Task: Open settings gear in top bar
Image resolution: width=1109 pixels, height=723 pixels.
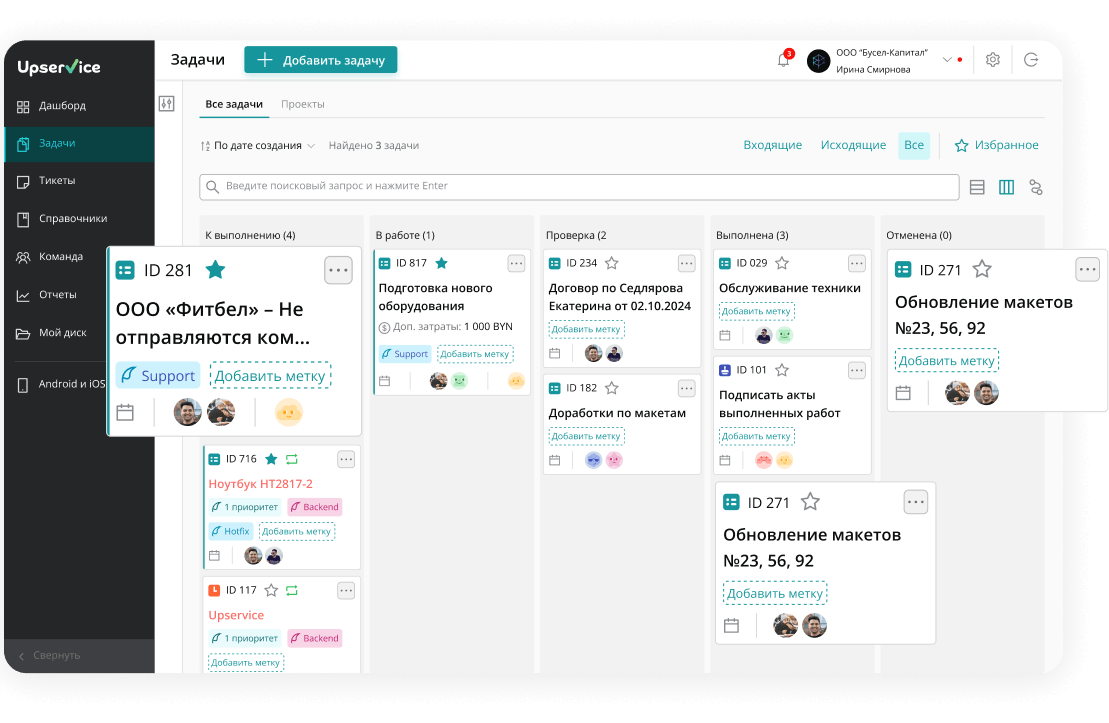Action: (x=992, y=60)
